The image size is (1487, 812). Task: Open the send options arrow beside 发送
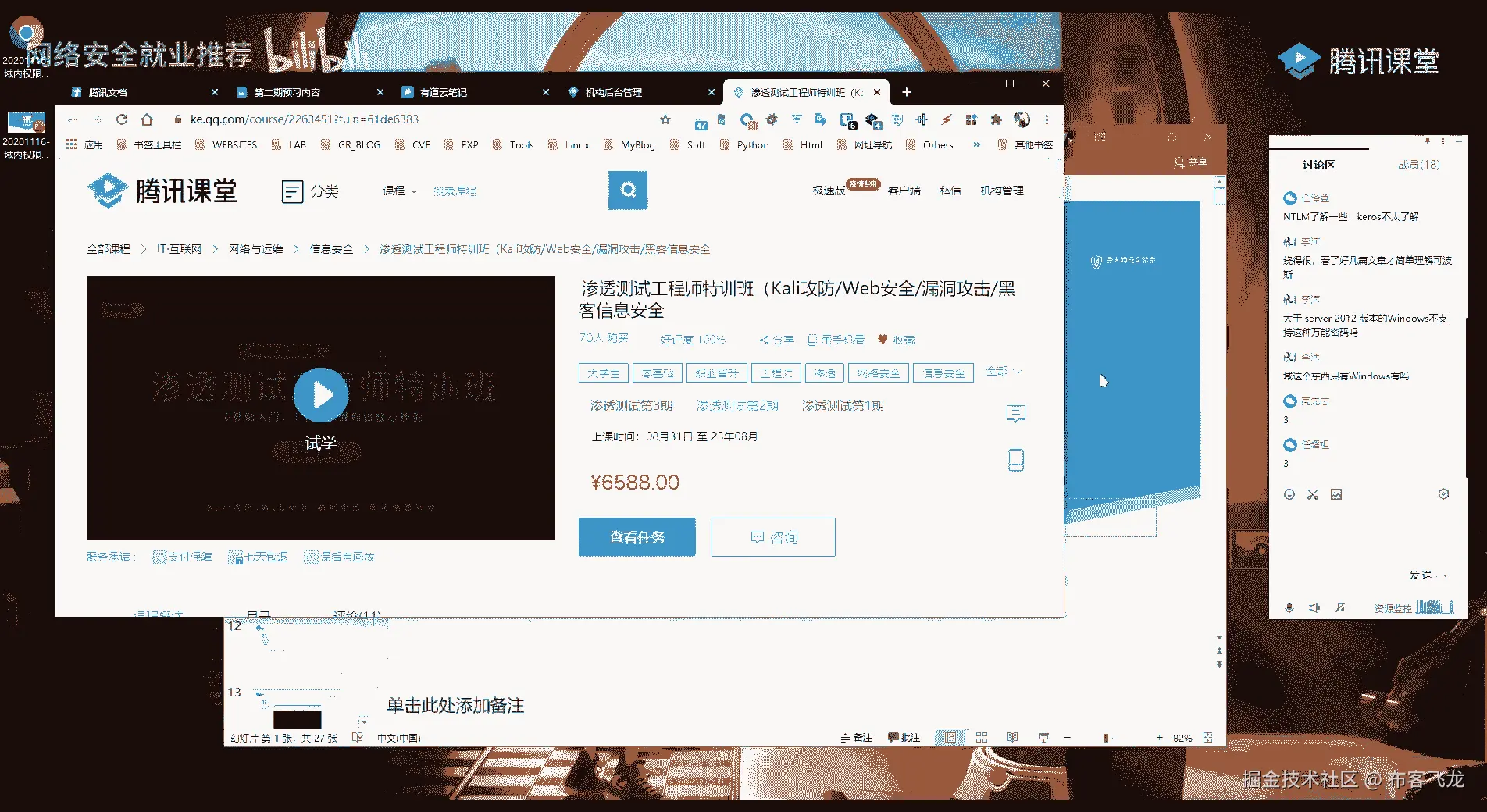coord(1445,575)
